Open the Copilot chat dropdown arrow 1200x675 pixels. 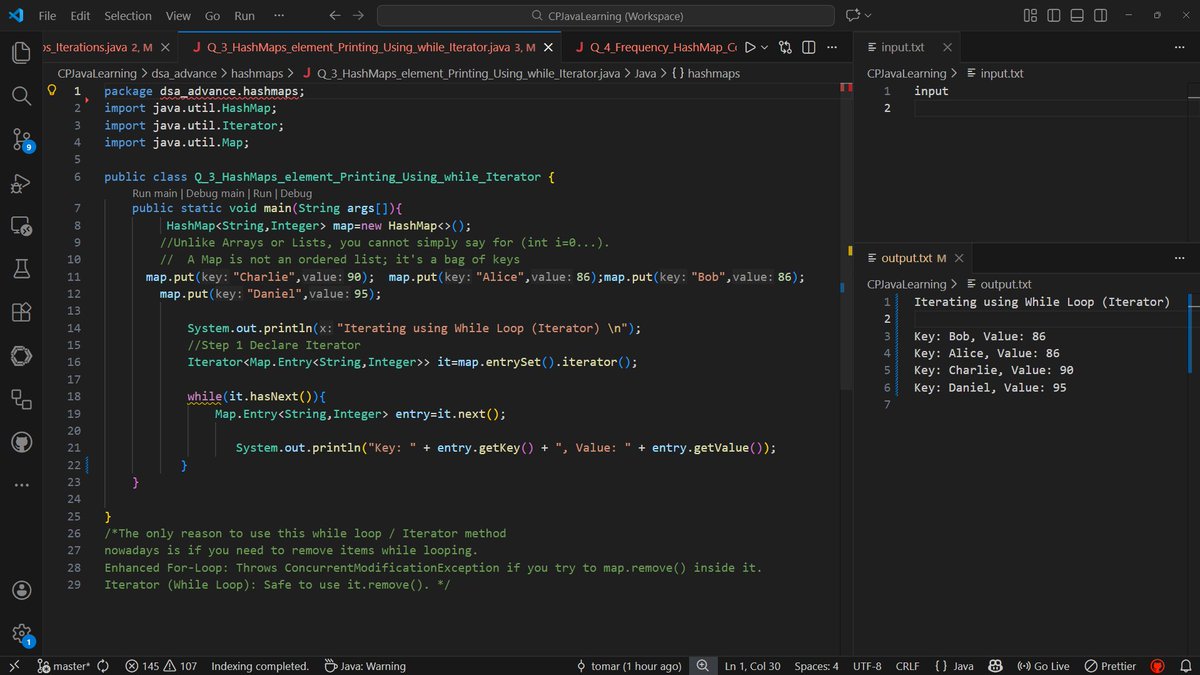point(868,16)
